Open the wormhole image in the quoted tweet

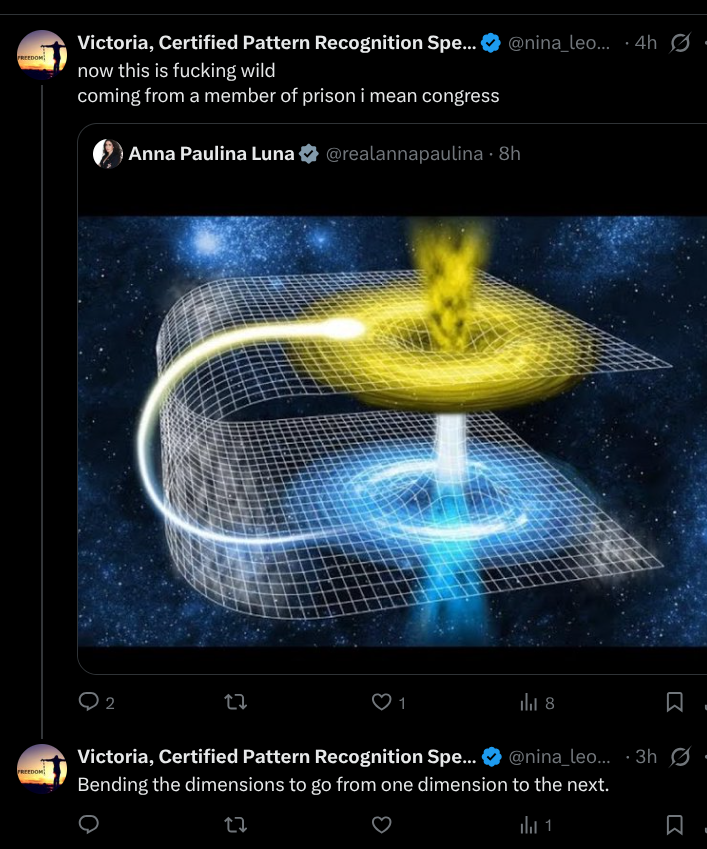[x=392, y=430]
